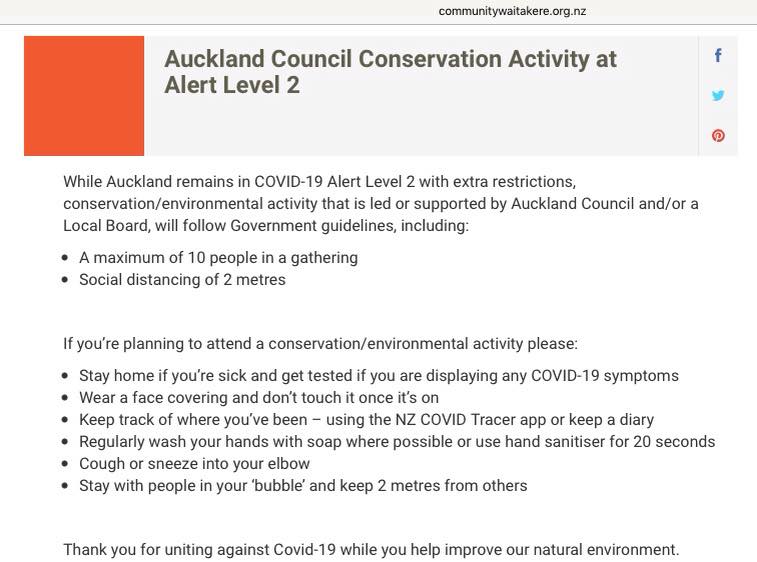Pin this page with Pinterest icon
This screenshot has width=757, height=562.
coord(718,135)
